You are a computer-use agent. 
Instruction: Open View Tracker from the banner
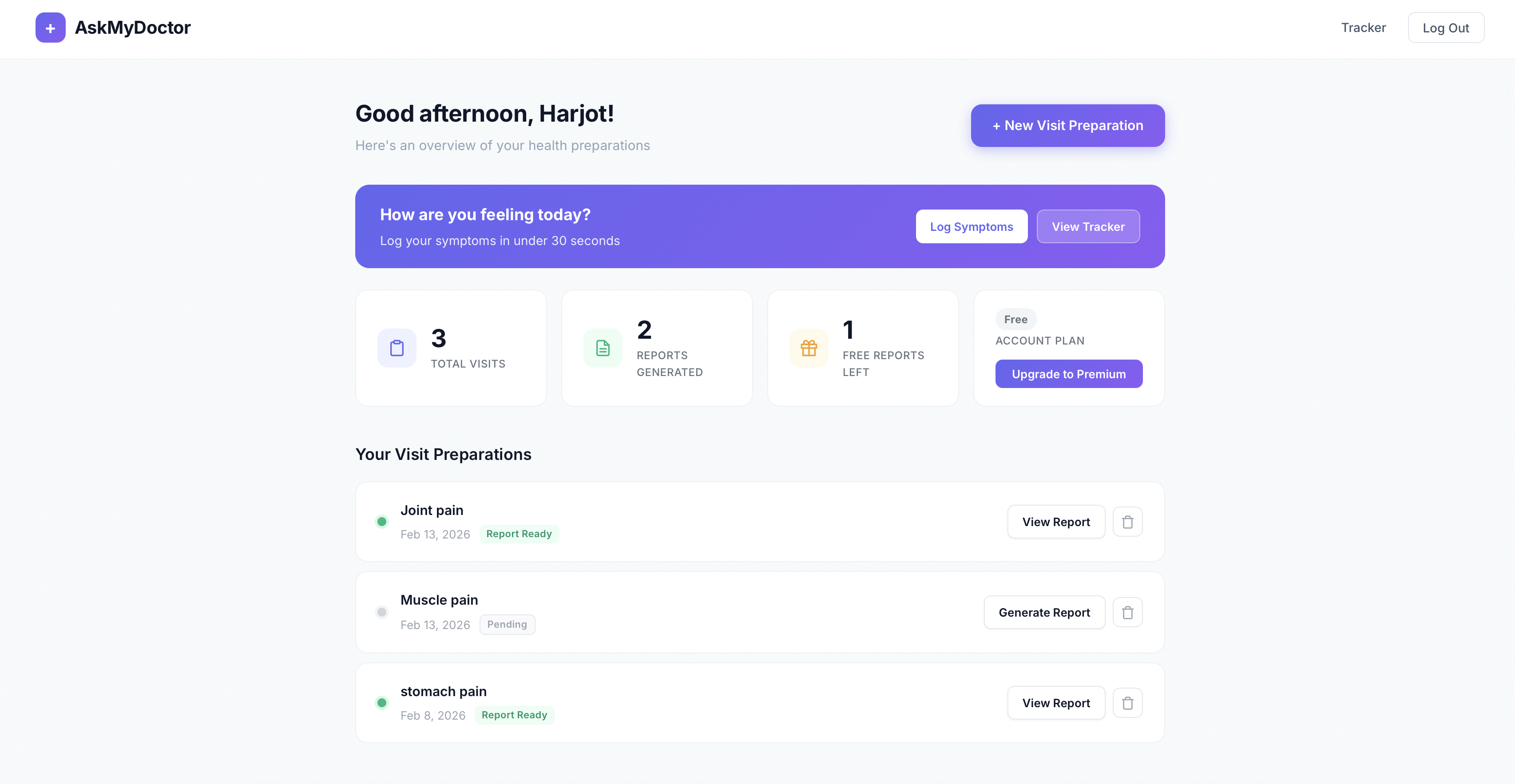tap(1088, 226)
